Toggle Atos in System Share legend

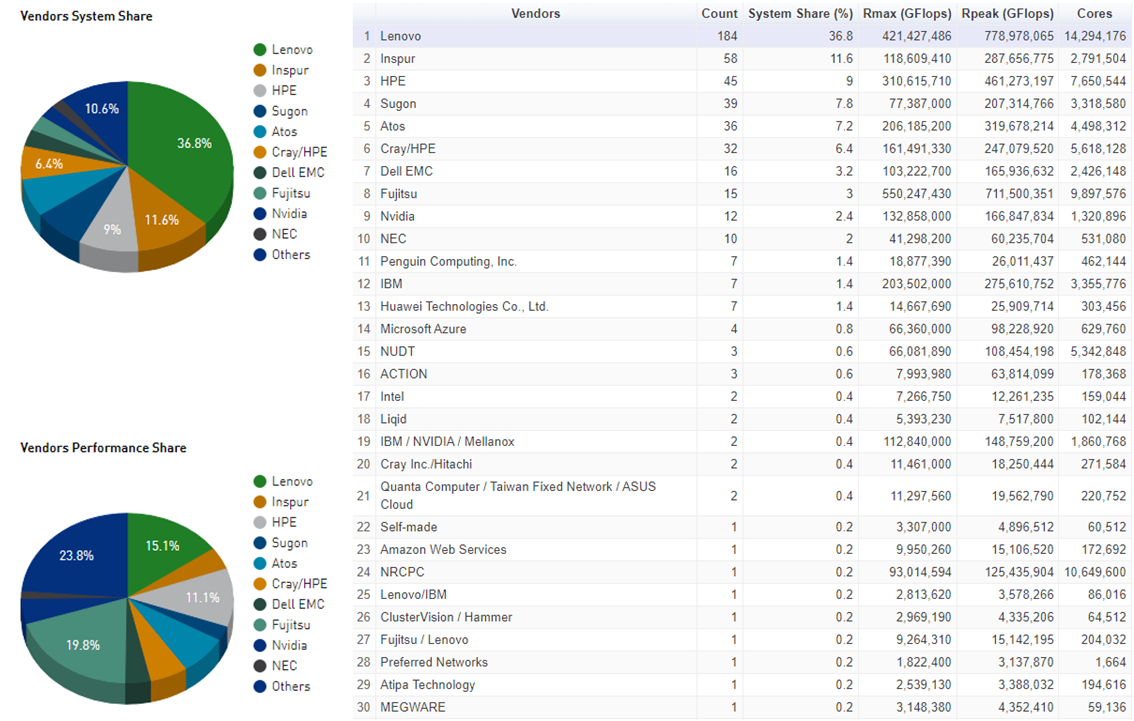tap(276, 132)
